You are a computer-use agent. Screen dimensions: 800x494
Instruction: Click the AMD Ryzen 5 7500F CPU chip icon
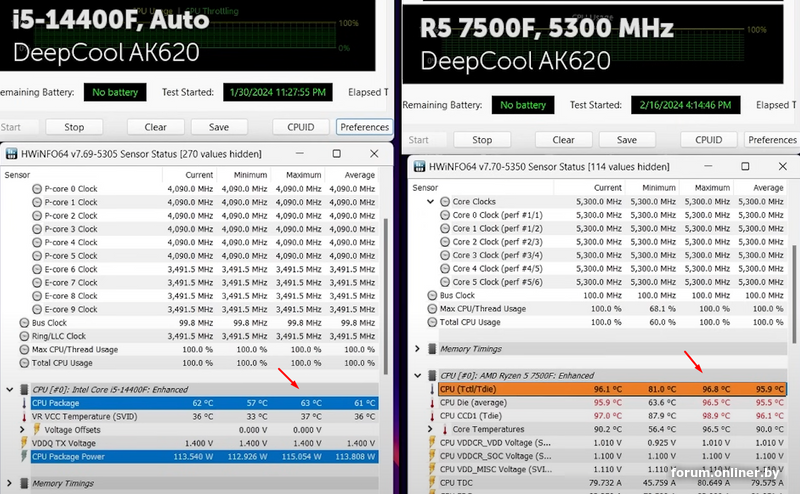pyautogui.click(x=432, y=376)
